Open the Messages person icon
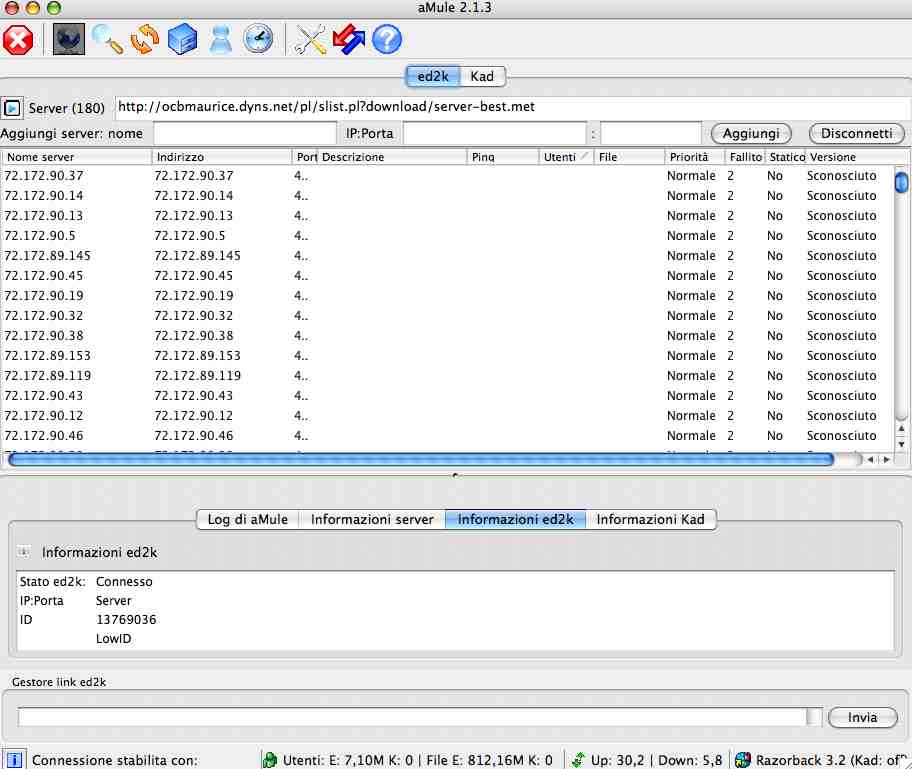This screenshot has width=912, height=769. tap(220, 40)
